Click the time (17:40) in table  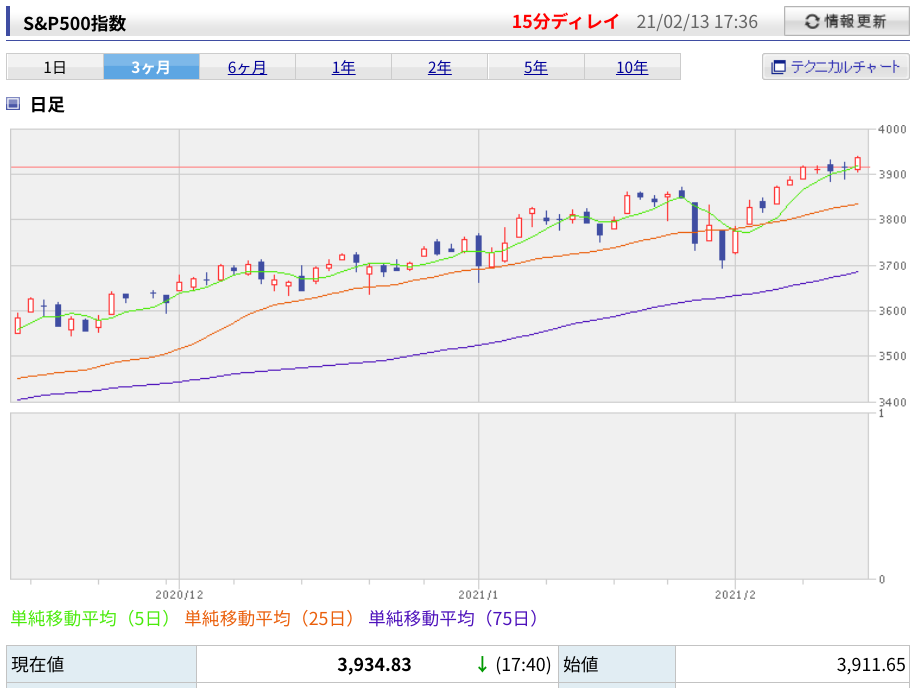pos(523,664)
